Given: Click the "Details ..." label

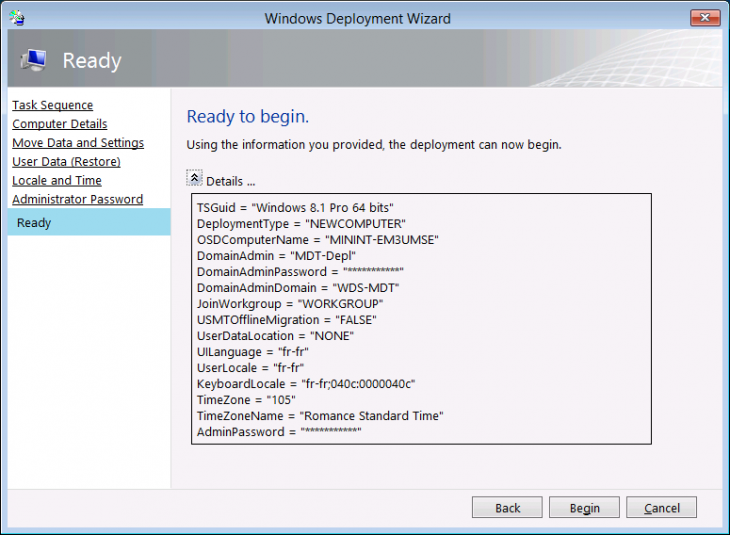Looking at the screenshot, I should [x=230, y=181].
